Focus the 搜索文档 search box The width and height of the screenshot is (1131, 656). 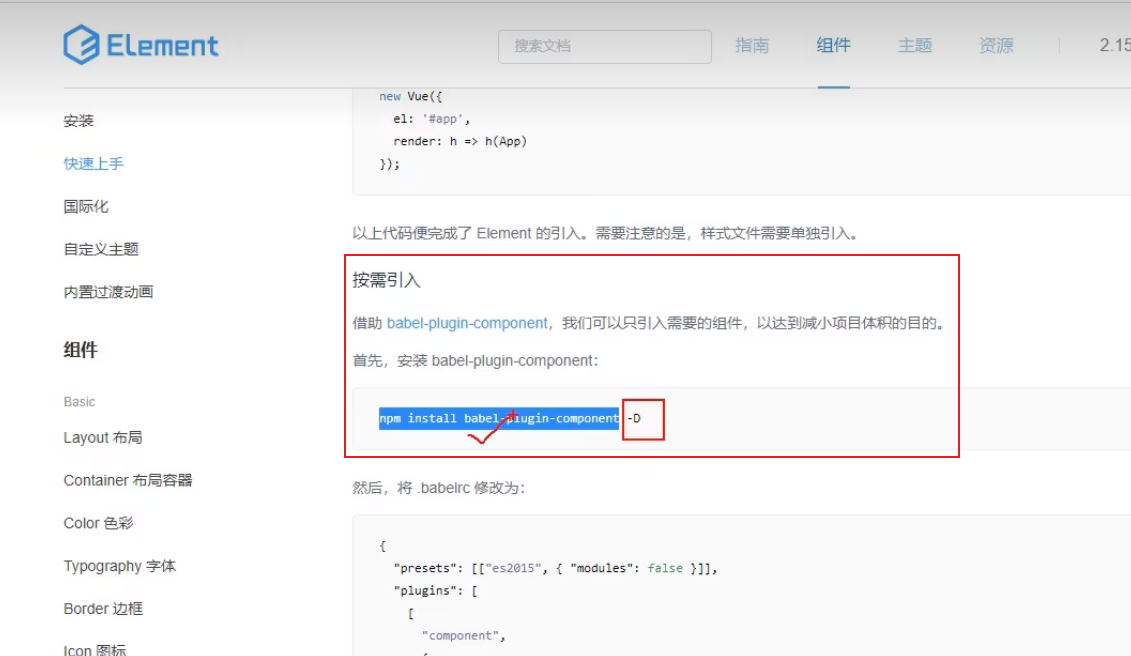[604, 46]
